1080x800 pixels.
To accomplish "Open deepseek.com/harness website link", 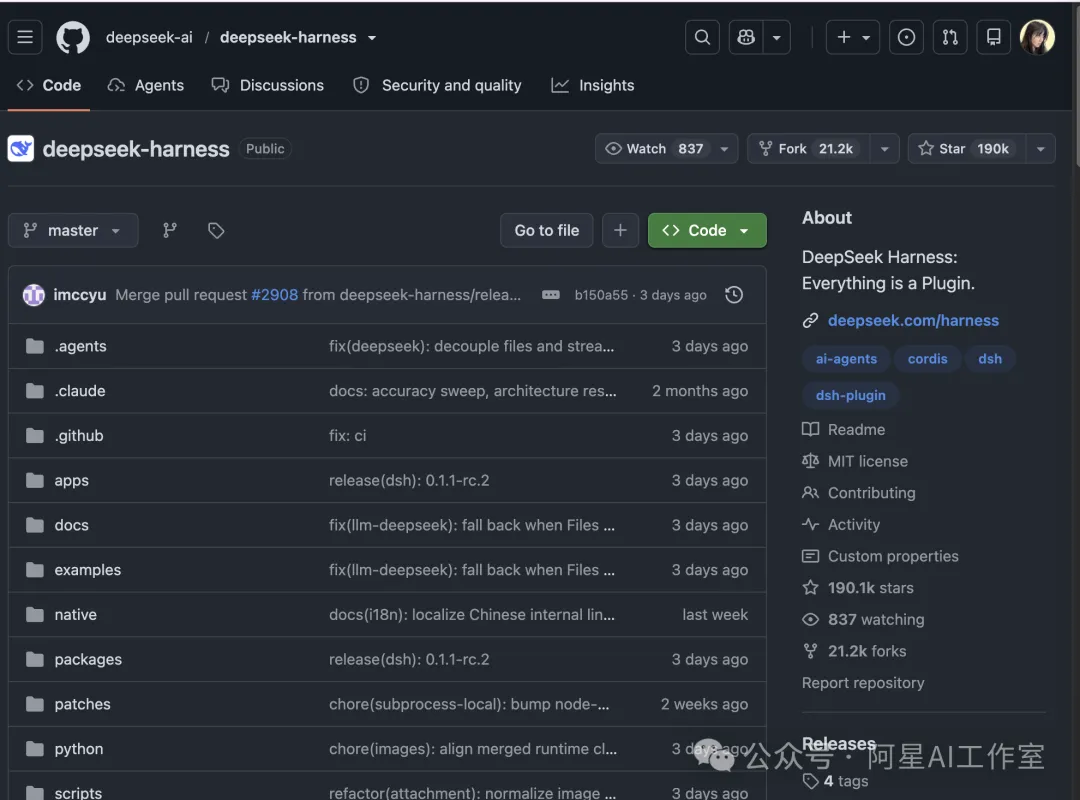I will point(913,320).
